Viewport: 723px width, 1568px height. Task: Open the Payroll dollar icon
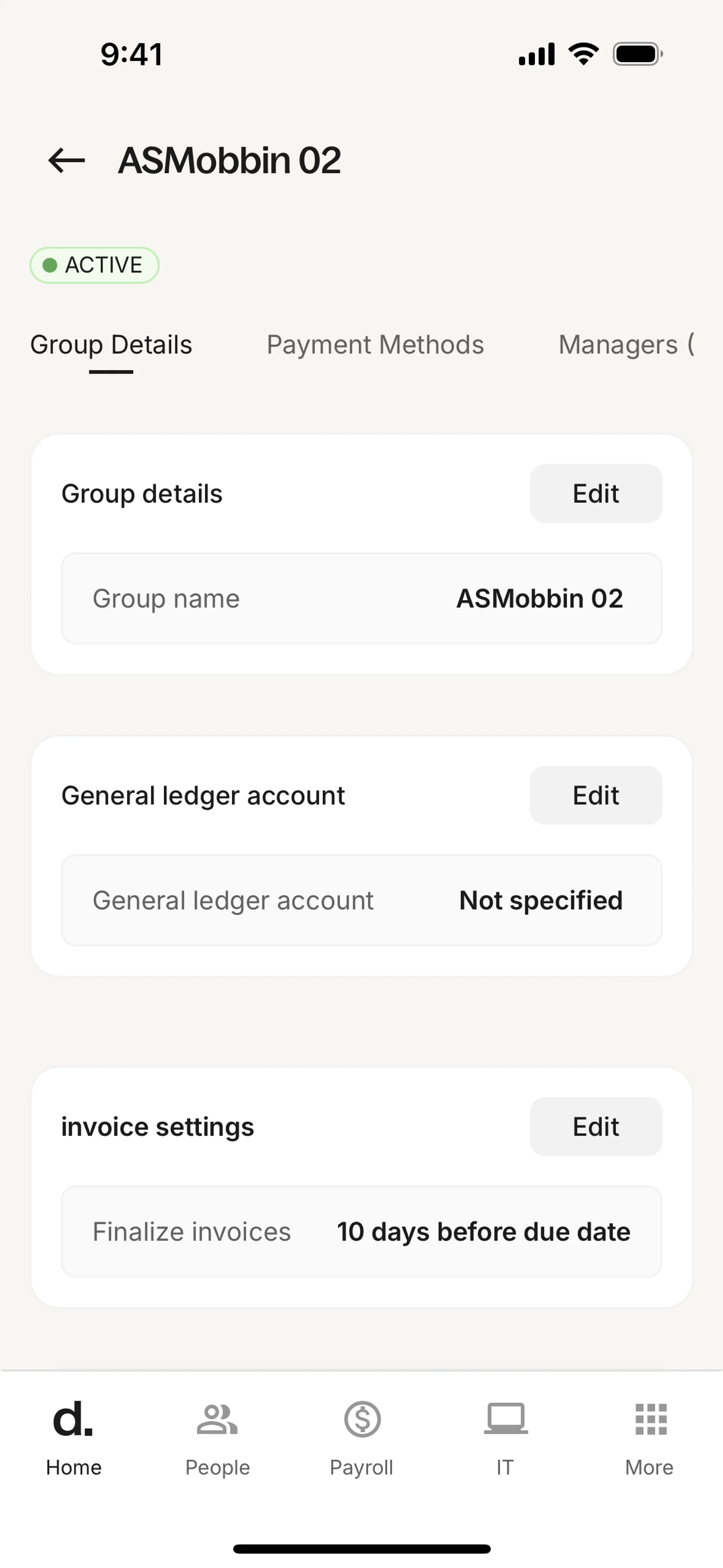[362, 1419]
